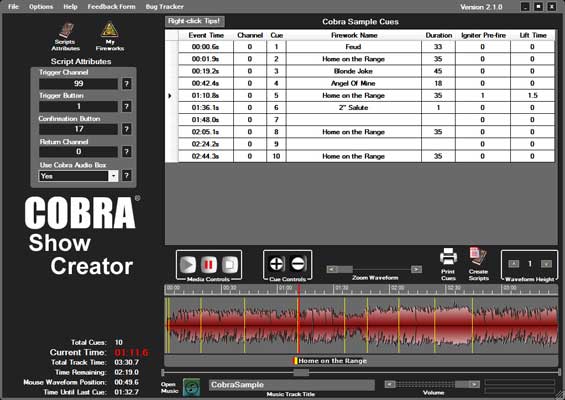
Task: Click the Volume slider left arrow
Action: pos(390,385)
